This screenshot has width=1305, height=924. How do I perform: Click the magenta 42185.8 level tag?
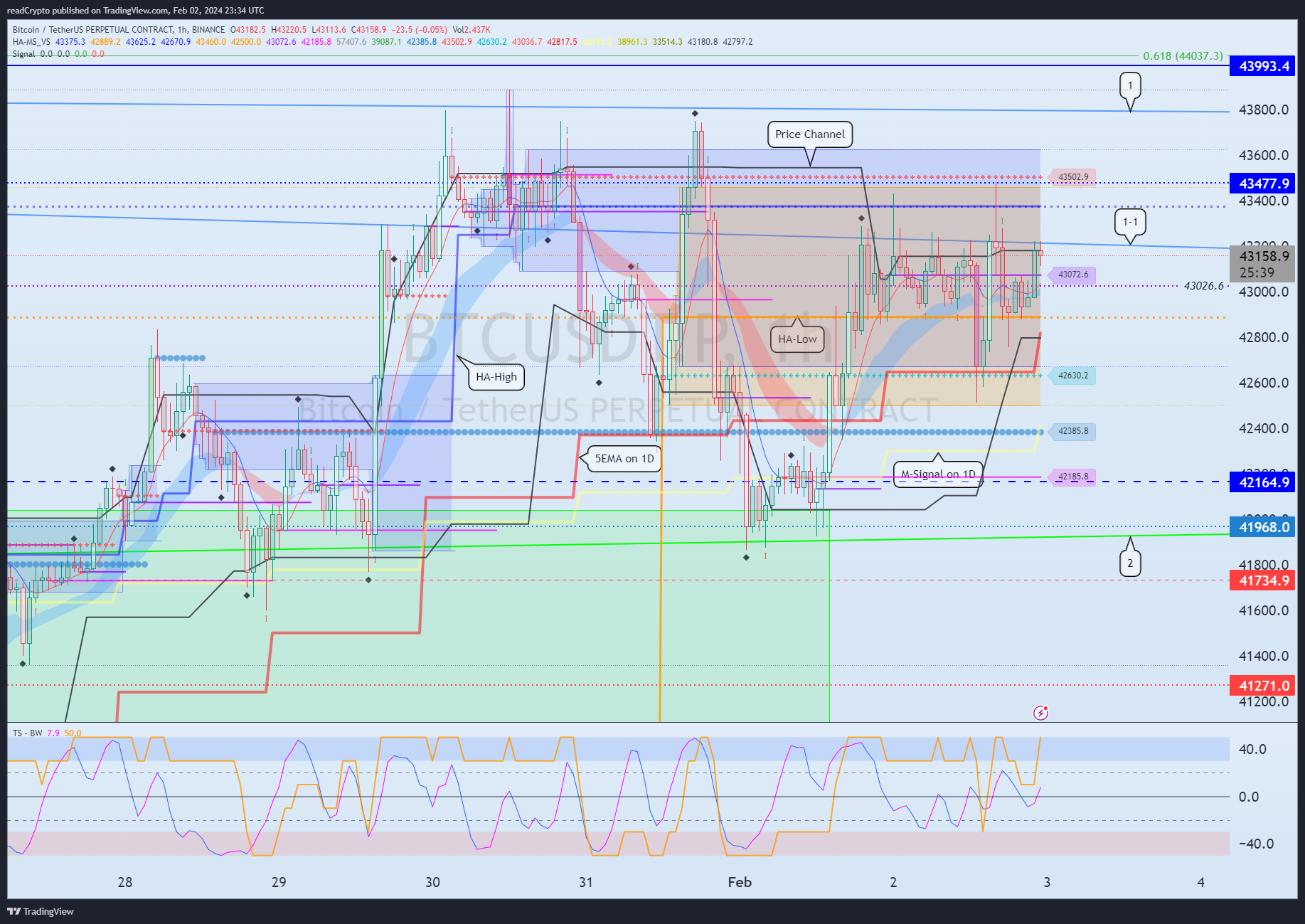click(1072, 477)
